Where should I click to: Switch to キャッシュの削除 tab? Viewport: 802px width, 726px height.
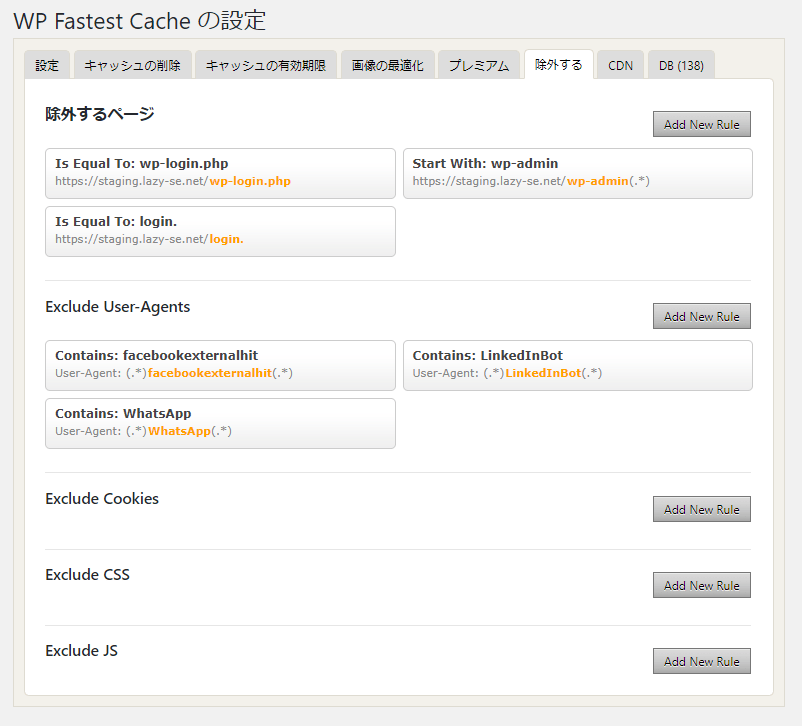(x=132, y=65)
